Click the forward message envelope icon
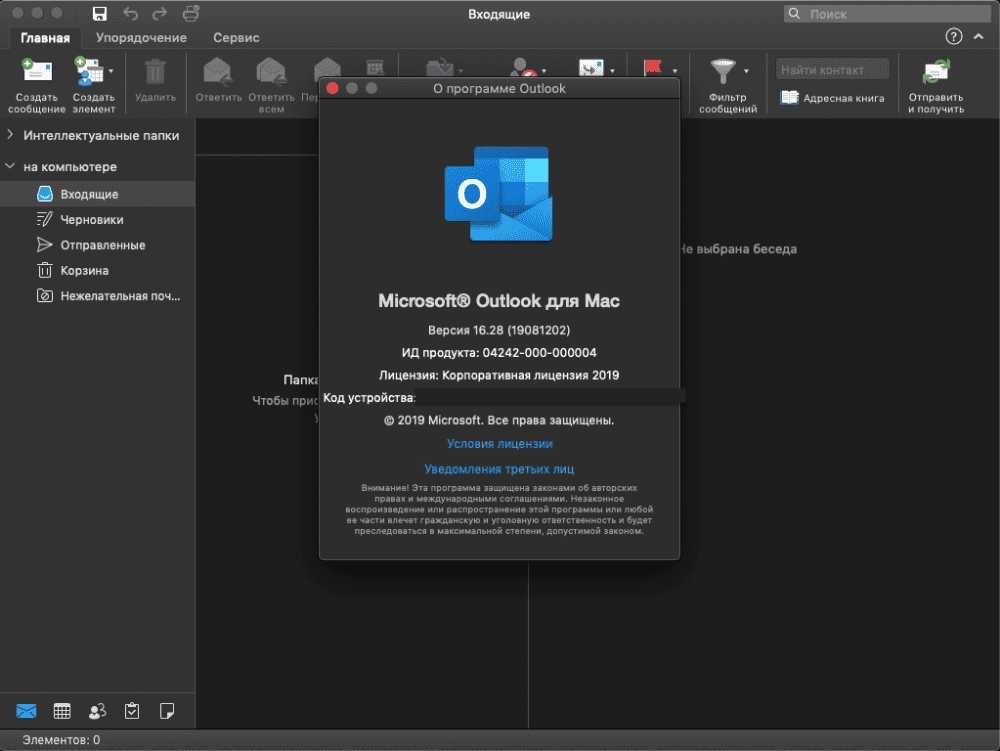The width and height of the screenshot is (1000, 751). tap(327, 68)
